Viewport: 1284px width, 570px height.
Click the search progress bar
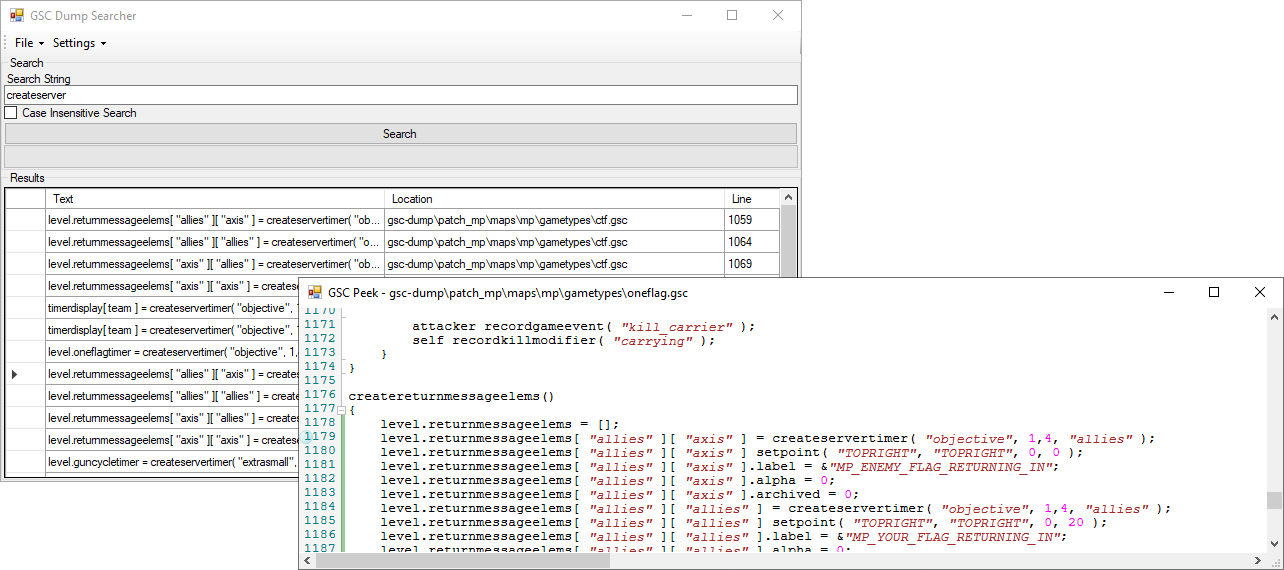[x=400, y=157]
